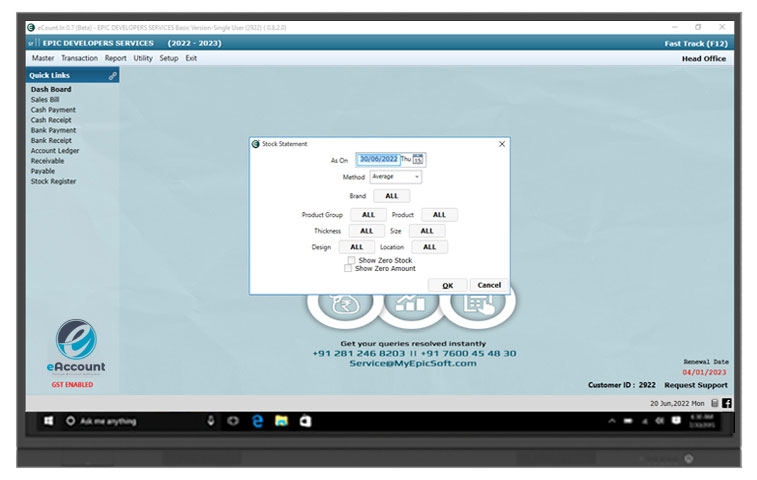The height and width of the screenshot is (480, 757).
Task: Show hidden system tray icons chevron
Action: pyautogui.click(x=612, y=421)
